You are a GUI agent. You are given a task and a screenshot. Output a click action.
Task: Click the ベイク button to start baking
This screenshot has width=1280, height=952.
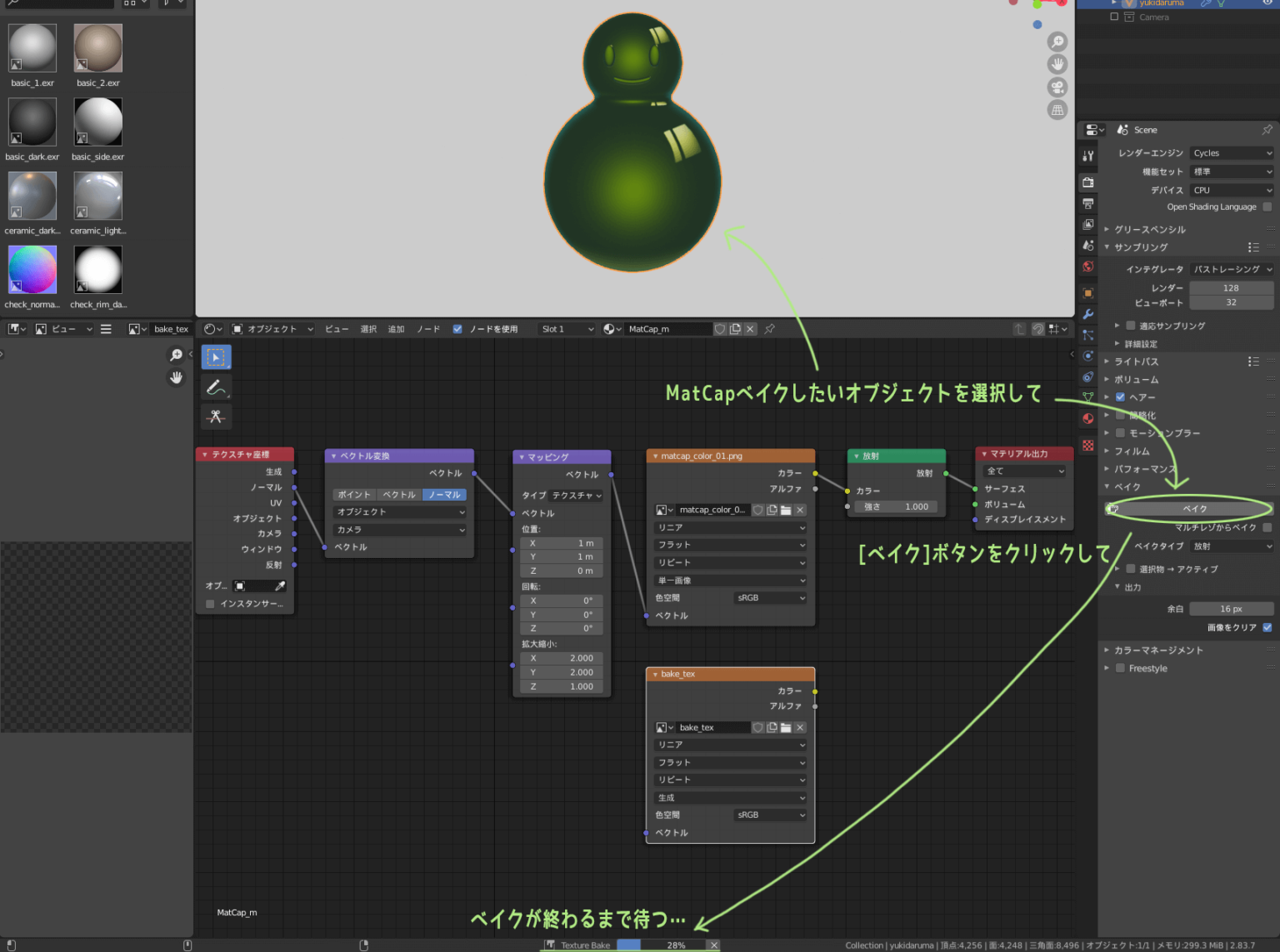click(1193, 508)
